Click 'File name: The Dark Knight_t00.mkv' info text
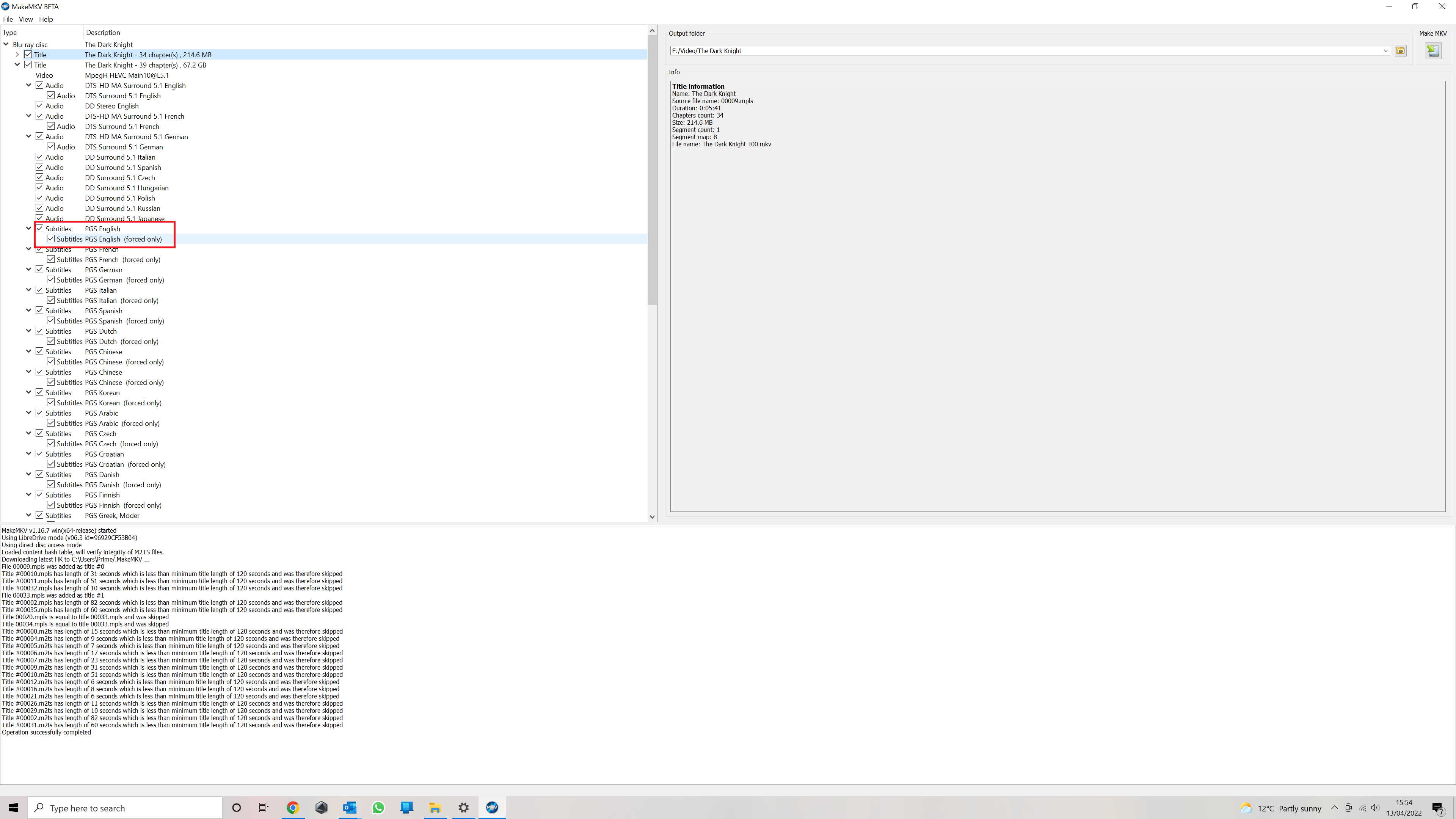The height and width of the screenshot is (819, 1456). 721,144
